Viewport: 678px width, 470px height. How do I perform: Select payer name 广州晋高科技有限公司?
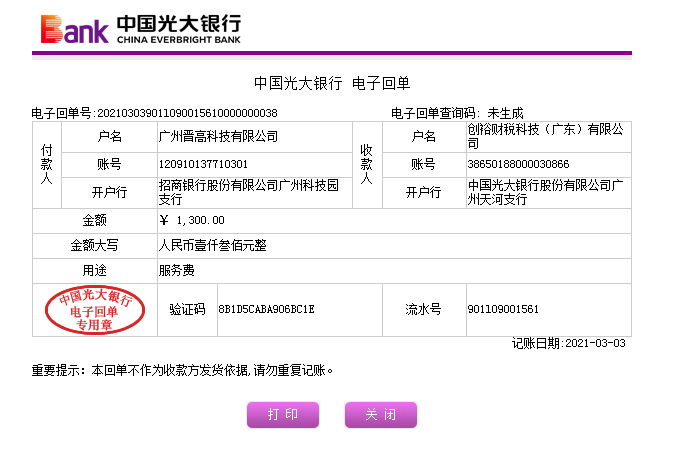[x=218, y=137]
